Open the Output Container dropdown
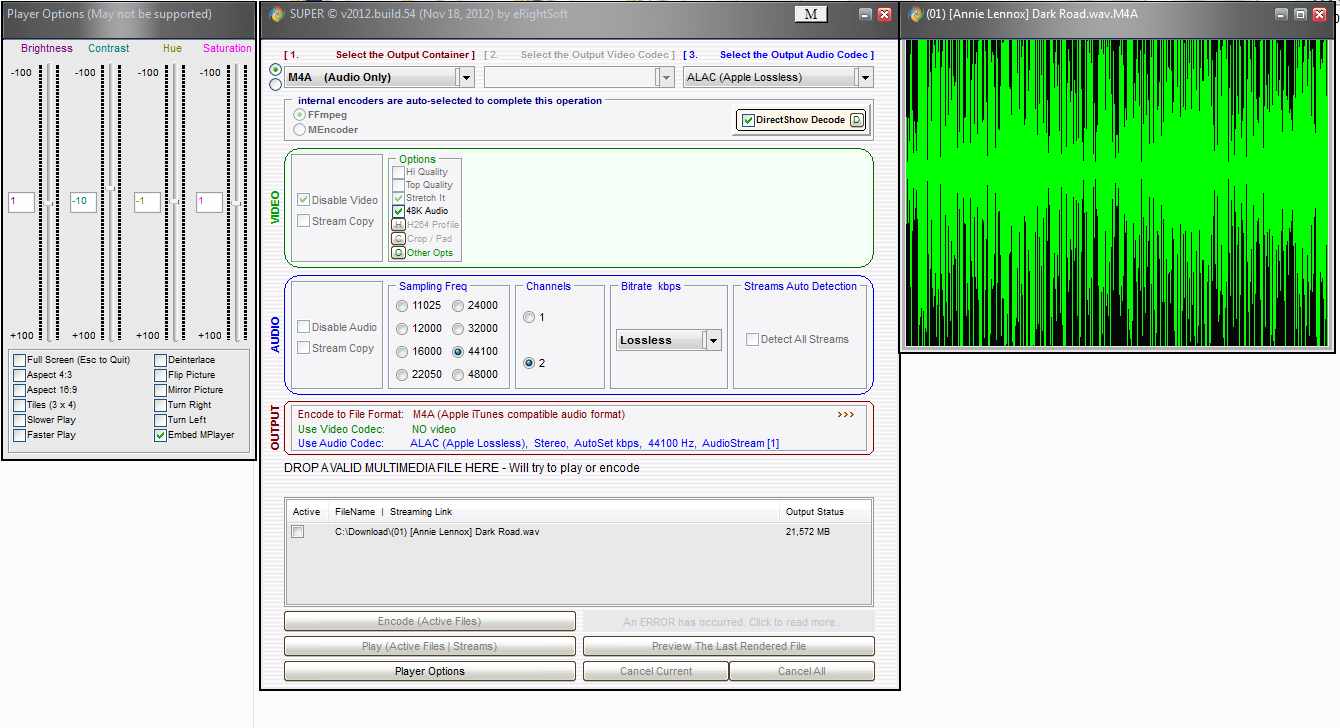The height and width of the screenshot is (728, 1340). 465,77
